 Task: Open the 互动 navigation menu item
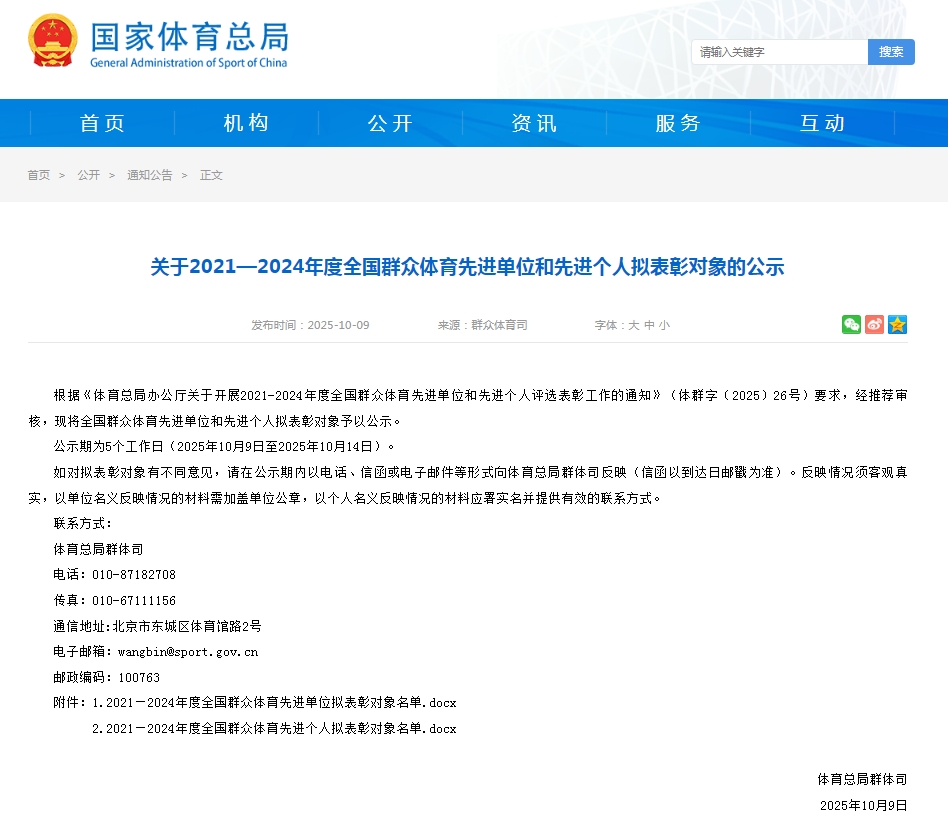(822, 123)
